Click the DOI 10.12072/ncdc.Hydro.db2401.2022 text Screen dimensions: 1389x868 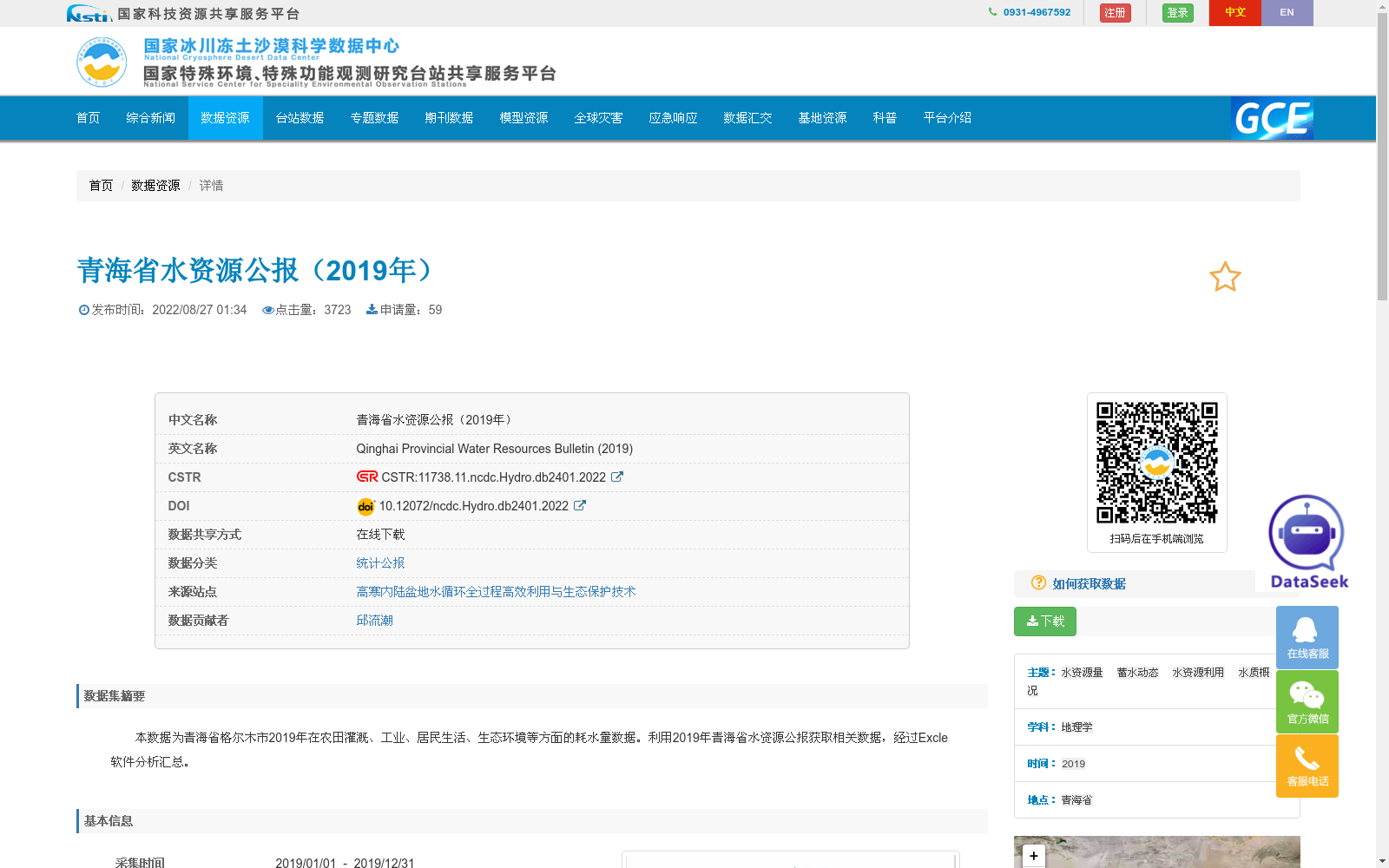pos(474,505)
